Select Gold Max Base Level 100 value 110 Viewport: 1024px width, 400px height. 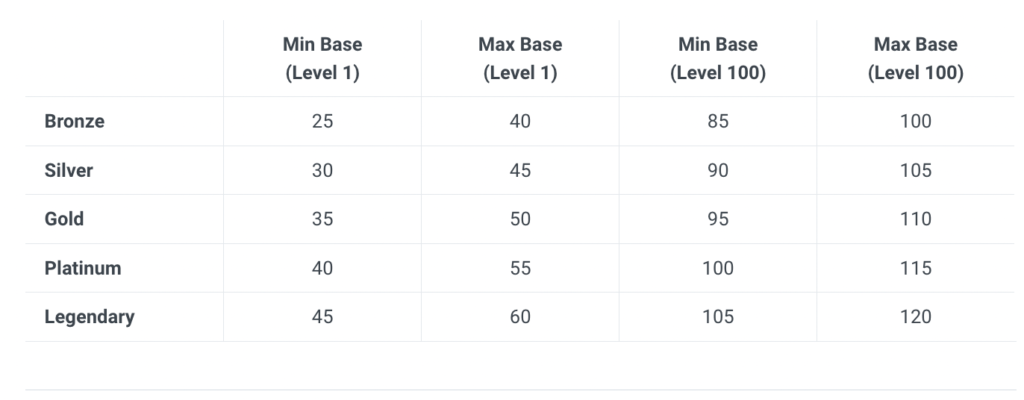coord(915,219)
